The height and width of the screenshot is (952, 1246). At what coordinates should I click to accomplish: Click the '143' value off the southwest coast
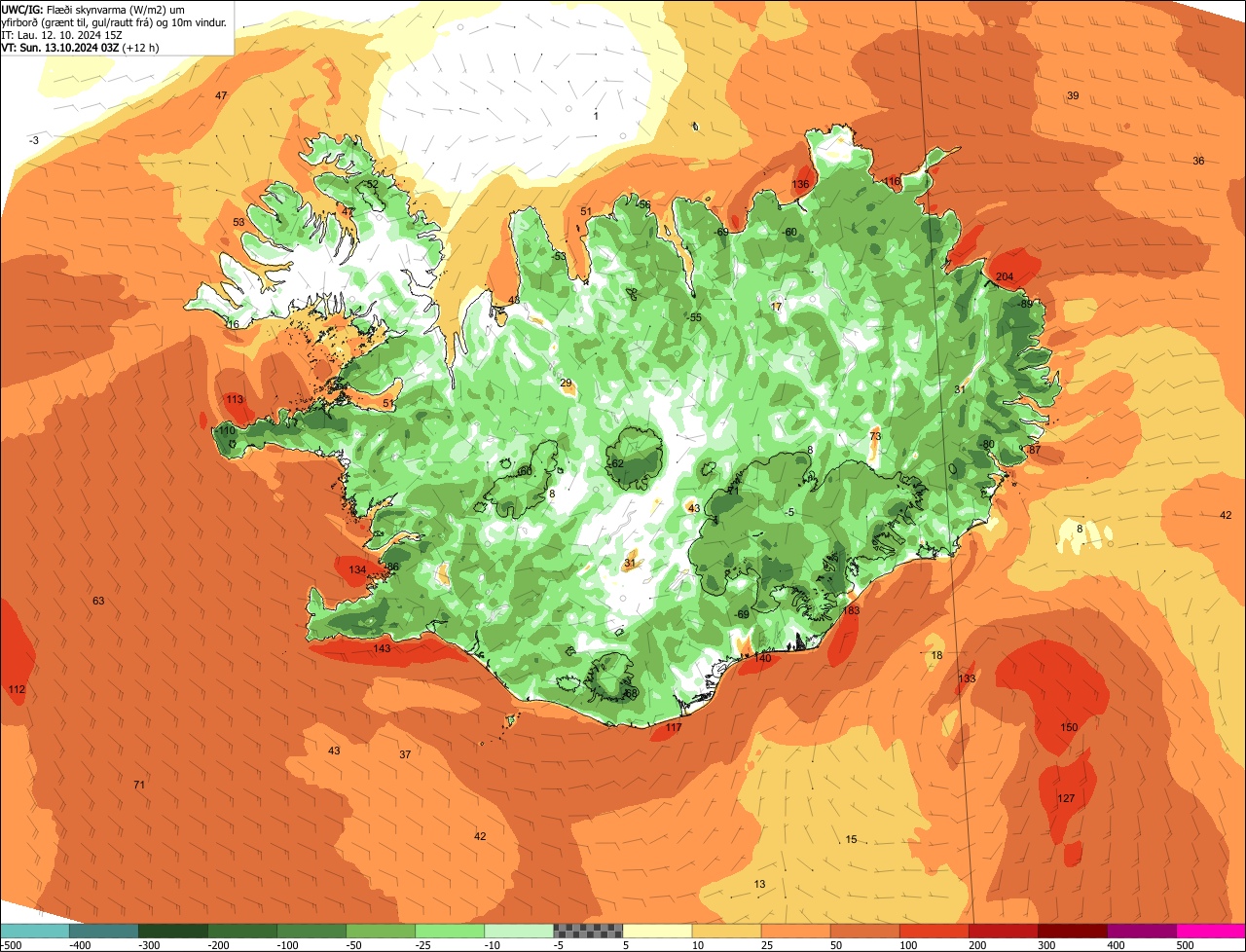[382, 648]
